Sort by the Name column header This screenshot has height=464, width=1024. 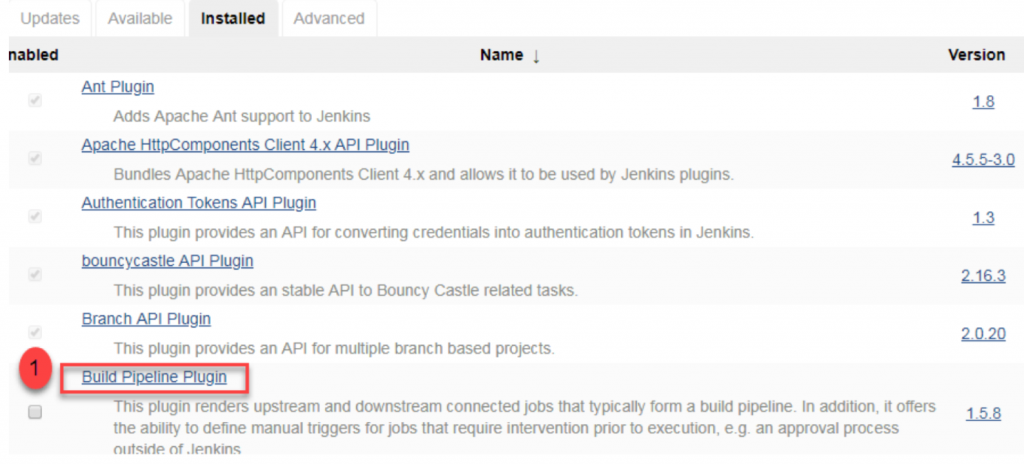pos(510,56)
